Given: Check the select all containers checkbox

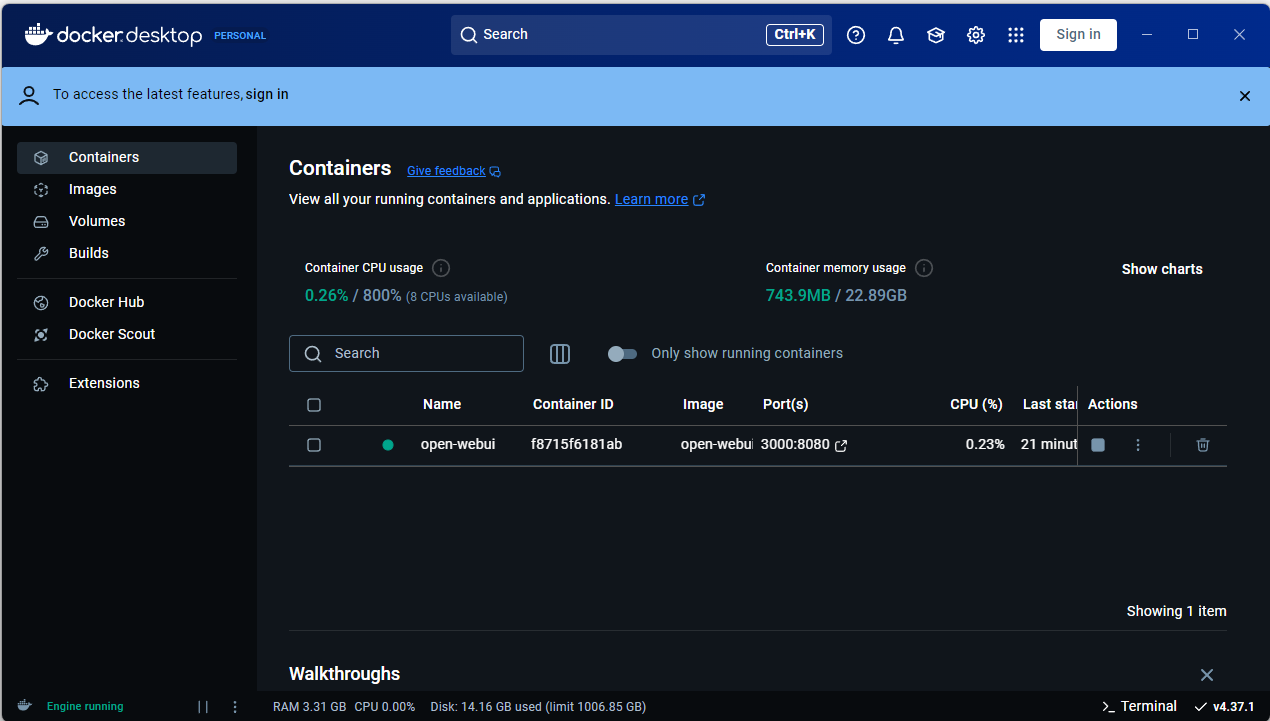Looking at the screenshot, I should (x=314, y=405).
